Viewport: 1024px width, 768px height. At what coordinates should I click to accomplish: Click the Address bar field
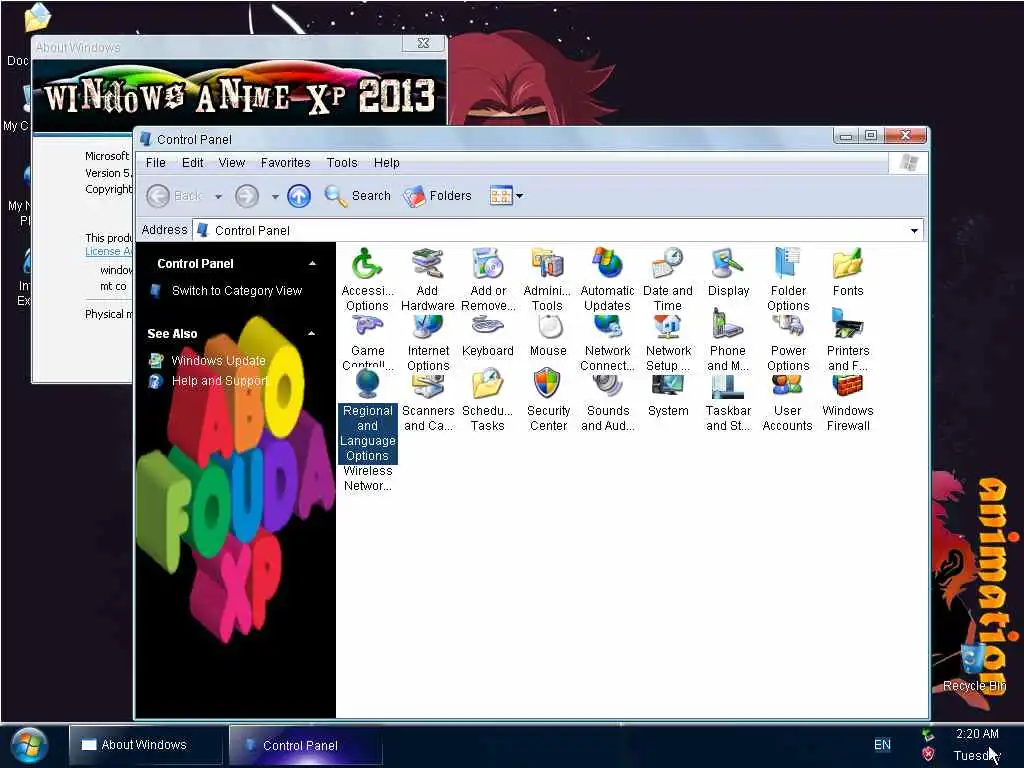[x=558, y=231]
